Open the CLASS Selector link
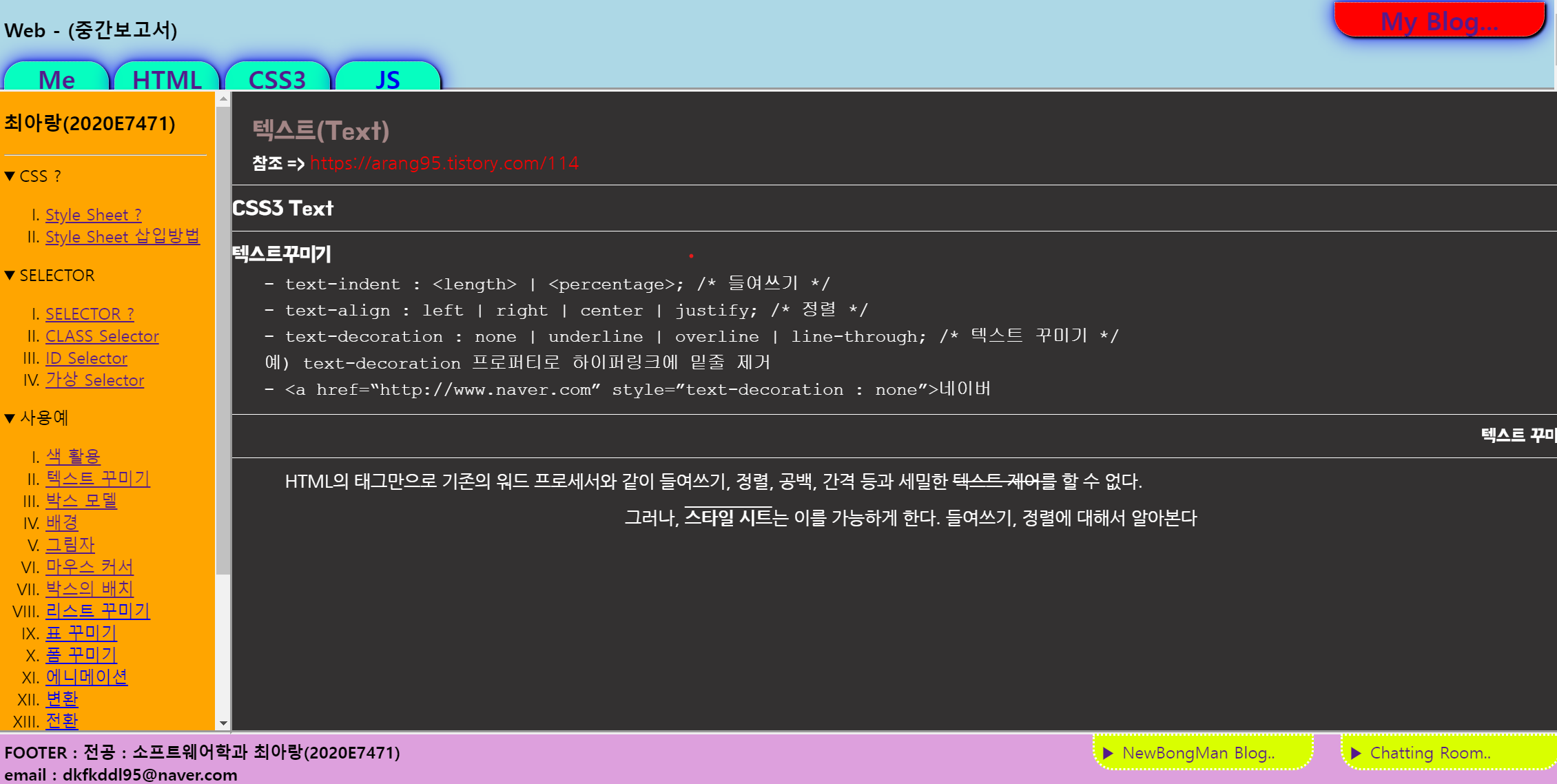Viewport: 1557px width, 784px height. click(x=102, y=336)
